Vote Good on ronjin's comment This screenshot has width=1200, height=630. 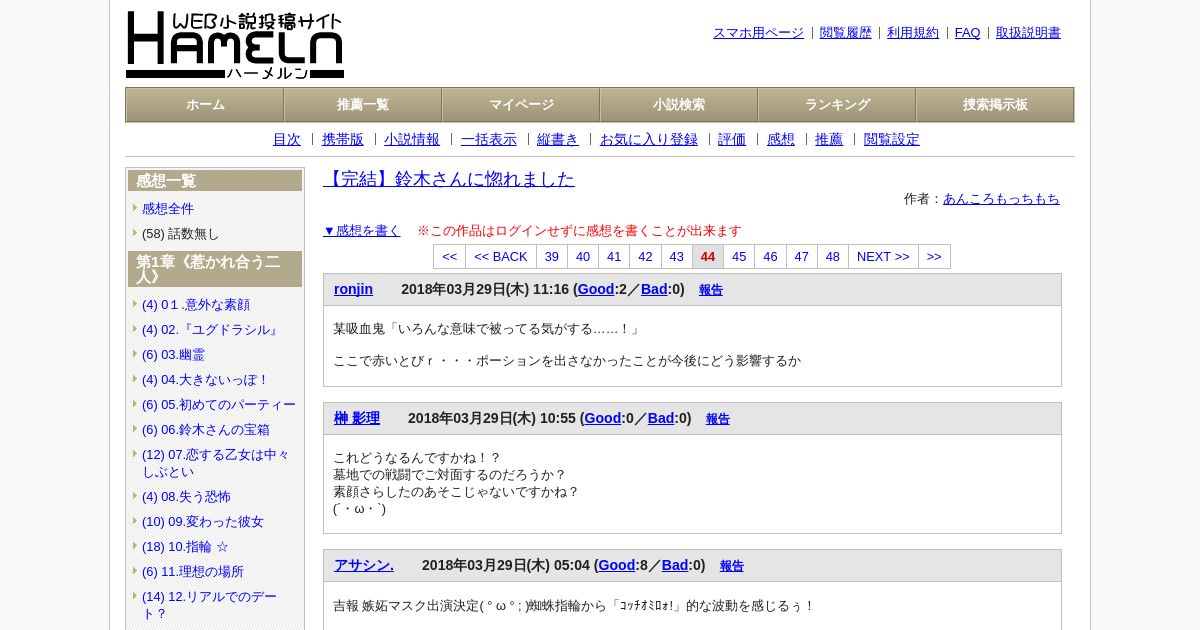coord(596,290)
